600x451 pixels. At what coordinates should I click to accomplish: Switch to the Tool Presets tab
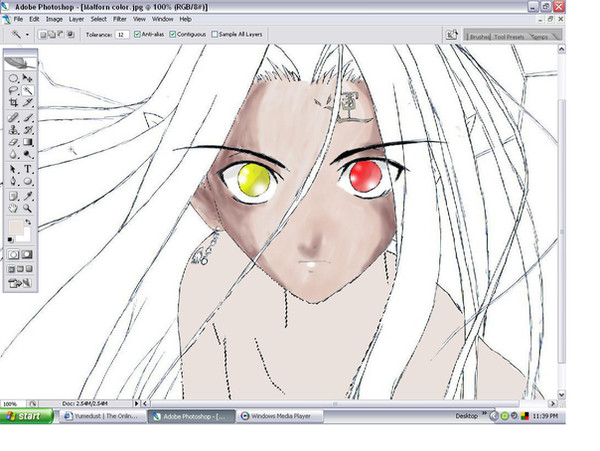click(x=509, y=37)
